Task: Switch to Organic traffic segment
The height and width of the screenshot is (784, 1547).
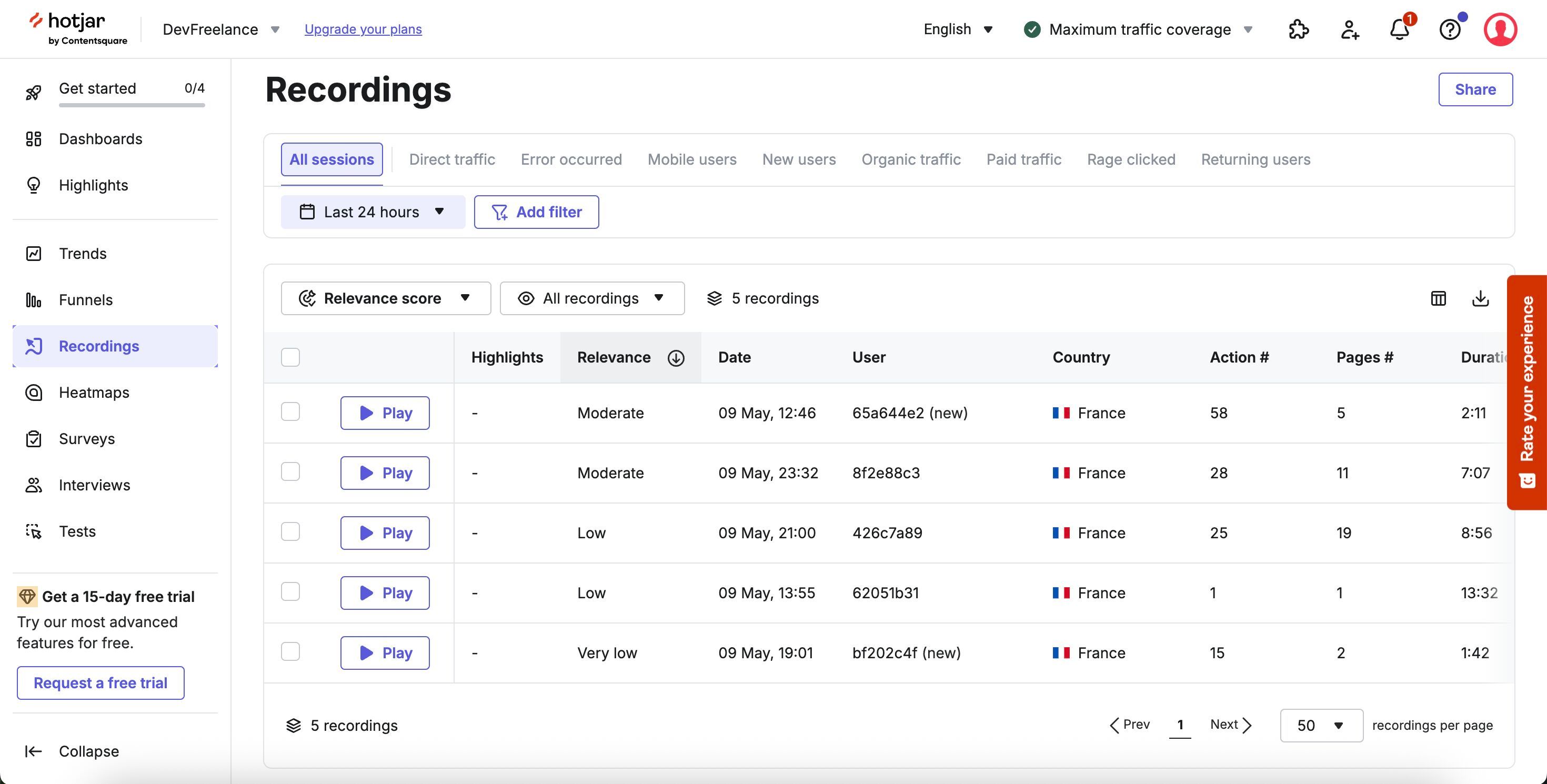Action: [x=911, y=159]
